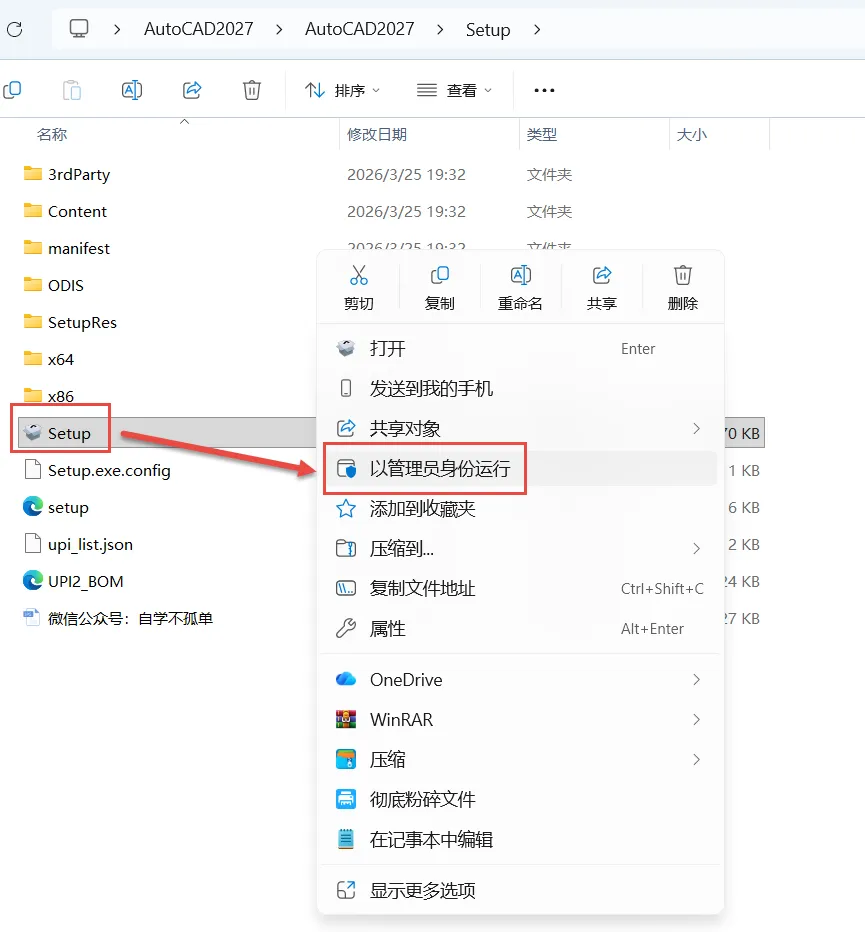Expand the 压缩 submenu

pyautogui.click(x=520, y=759)
